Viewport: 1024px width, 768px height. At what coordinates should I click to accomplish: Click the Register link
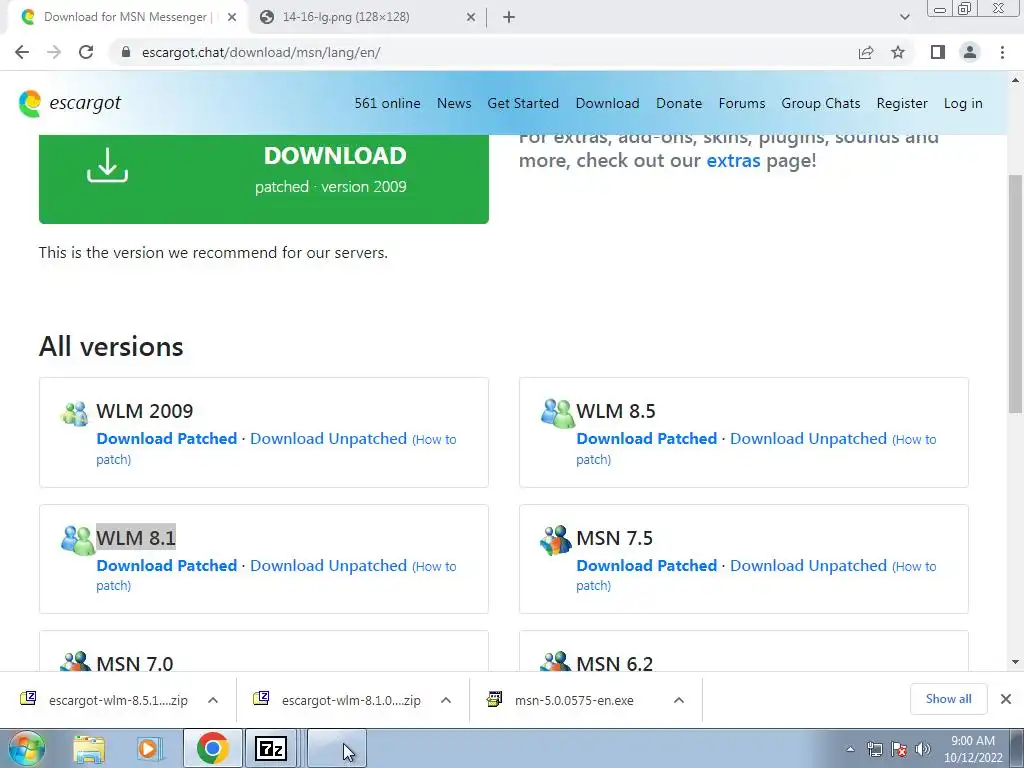pyautogui.click(x=902, y=103)
